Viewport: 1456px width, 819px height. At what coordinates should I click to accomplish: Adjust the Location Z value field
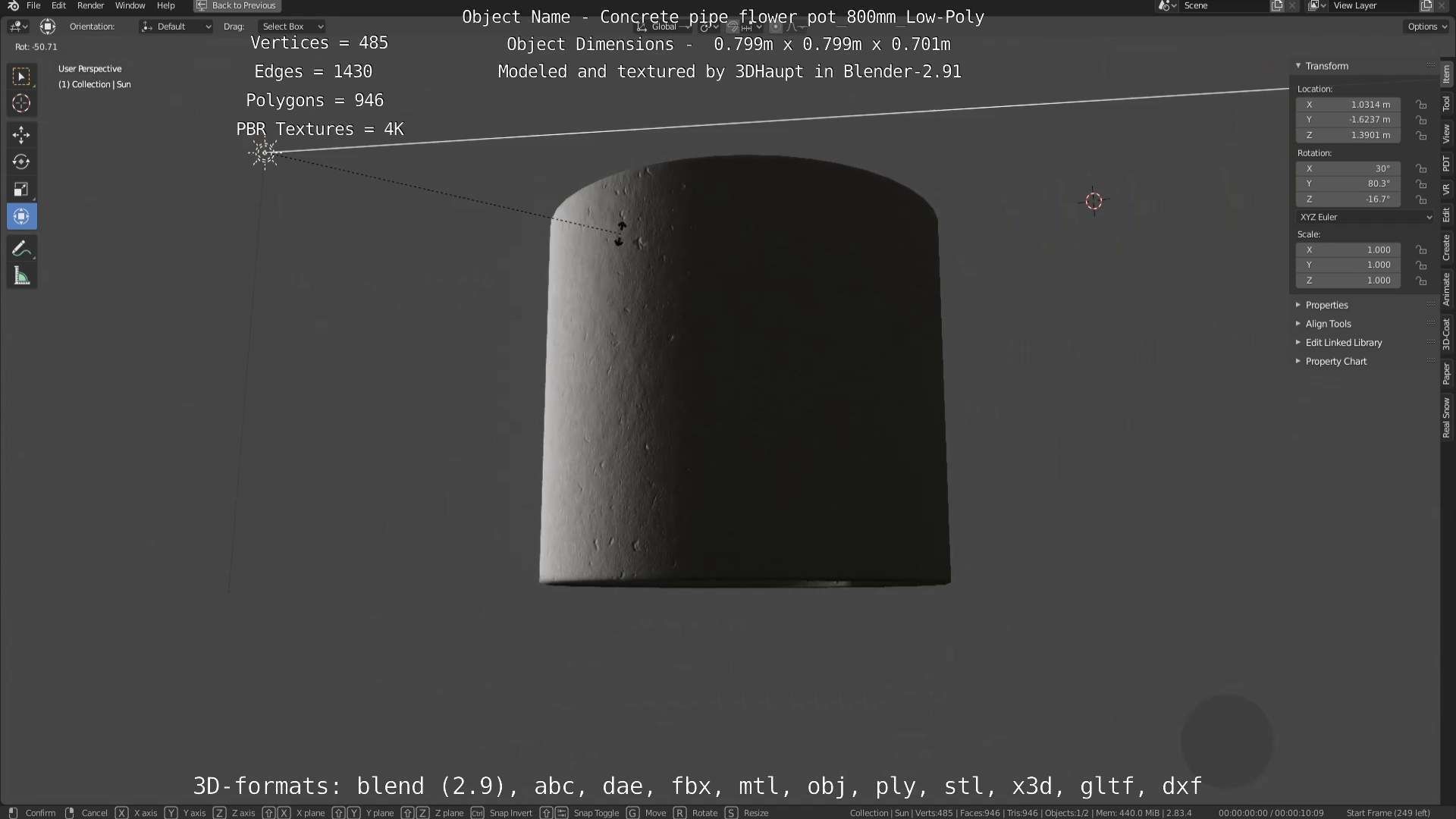click(x=1348, y=135)
